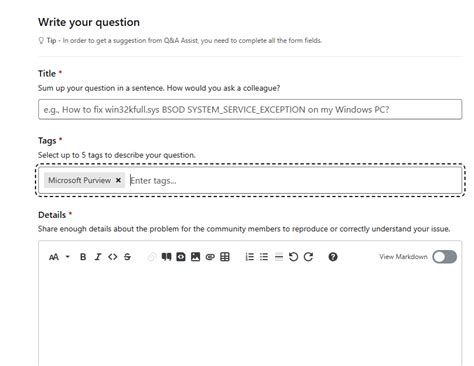The height and width of the screenshot is (366, 474).
Task: Undo the last edit
Action: pos(293,257)
